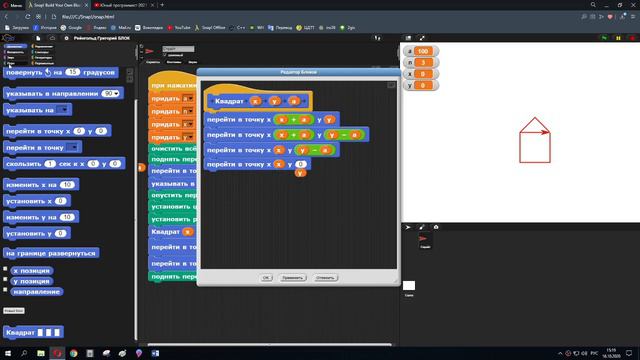Open File Explorer from the taskbar
This screenshot has height=360, width=640.
41,353
